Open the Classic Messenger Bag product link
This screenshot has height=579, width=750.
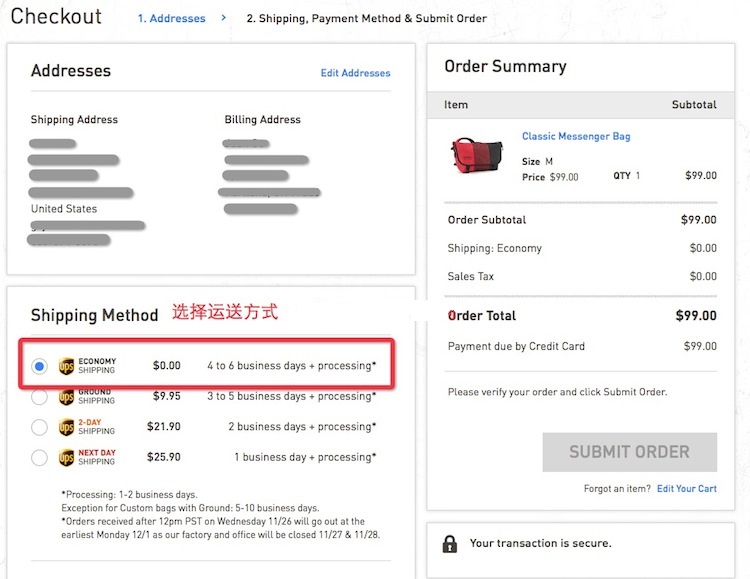click(x=576, y=136)
